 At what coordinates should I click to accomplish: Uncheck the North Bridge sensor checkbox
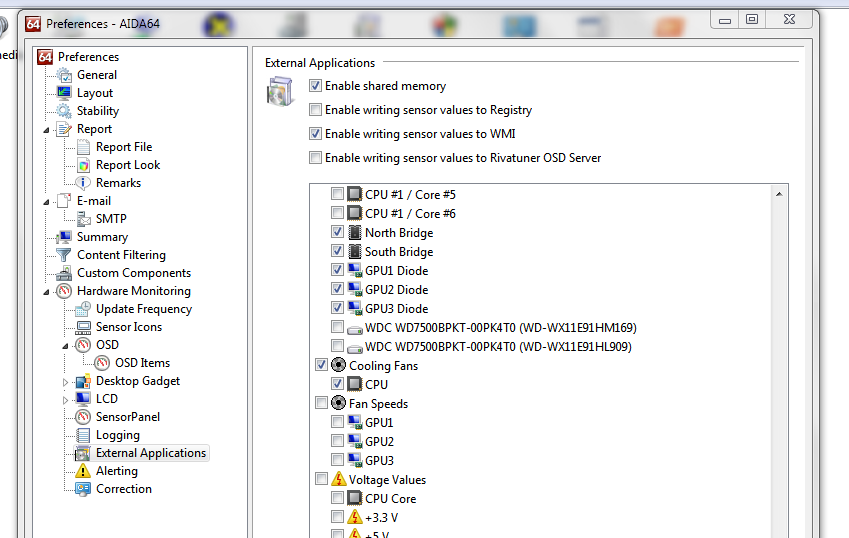coord(338,233)
